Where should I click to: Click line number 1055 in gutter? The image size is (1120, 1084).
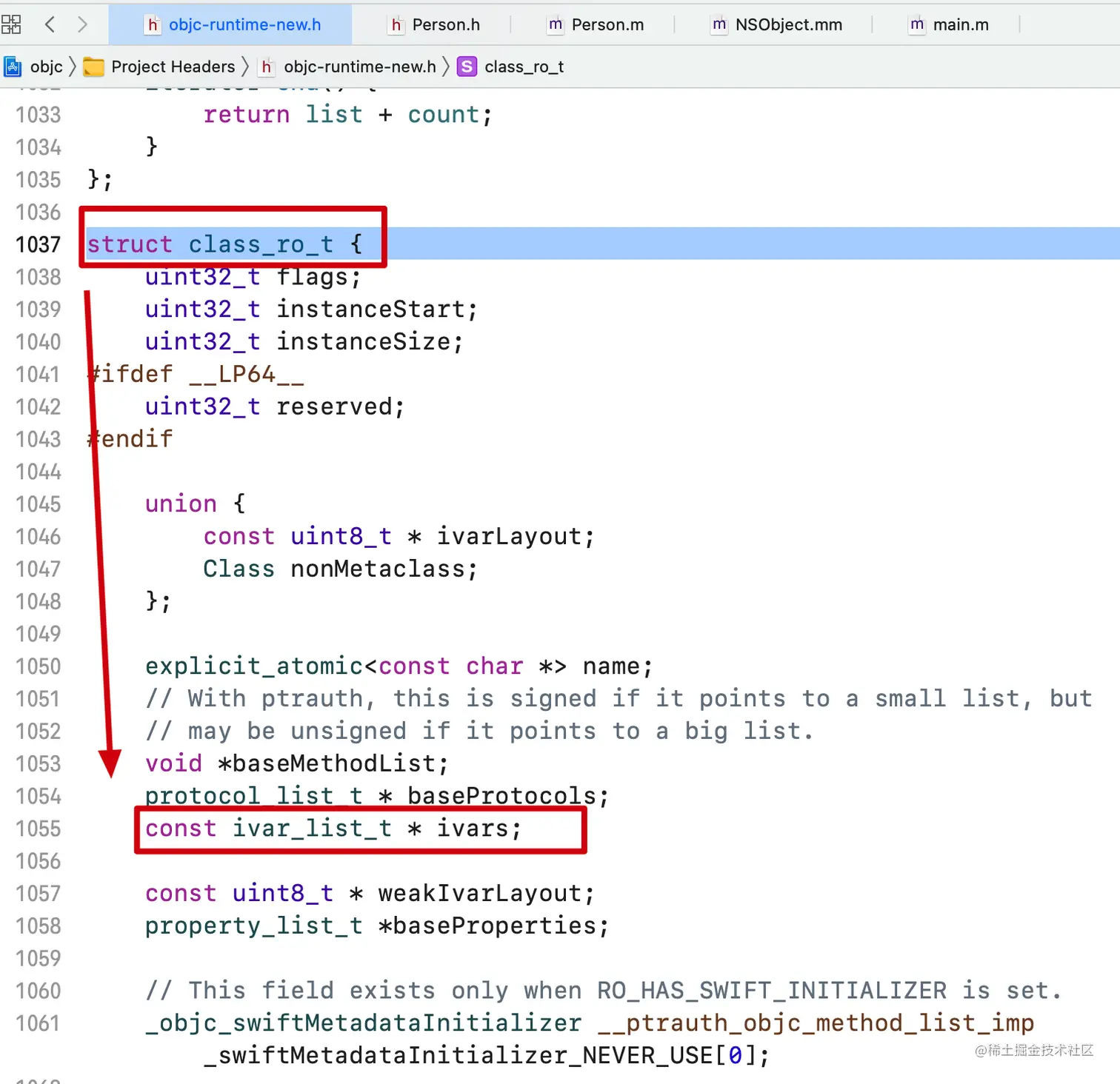click(x=38, y=829)
